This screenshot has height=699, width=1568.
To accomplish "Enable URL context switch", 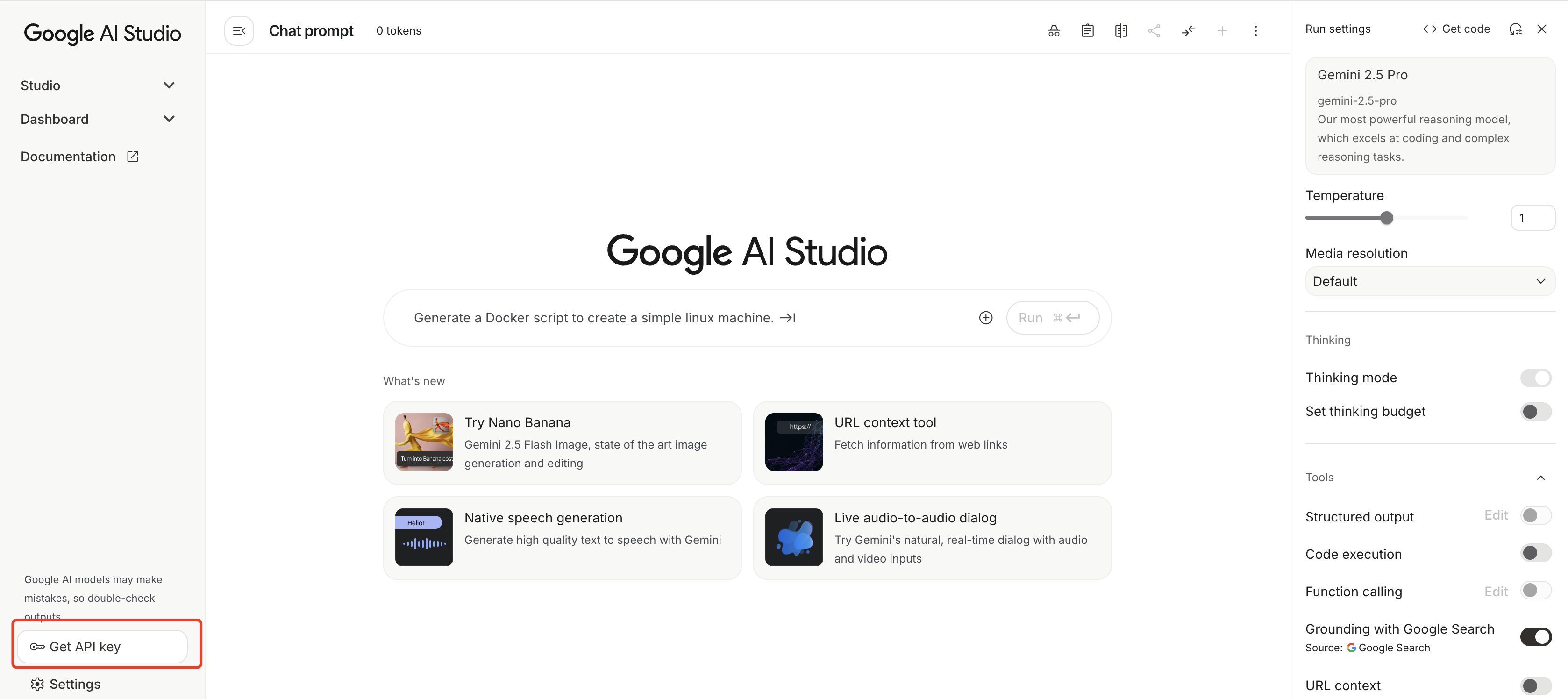I will tap(1535, 685).
